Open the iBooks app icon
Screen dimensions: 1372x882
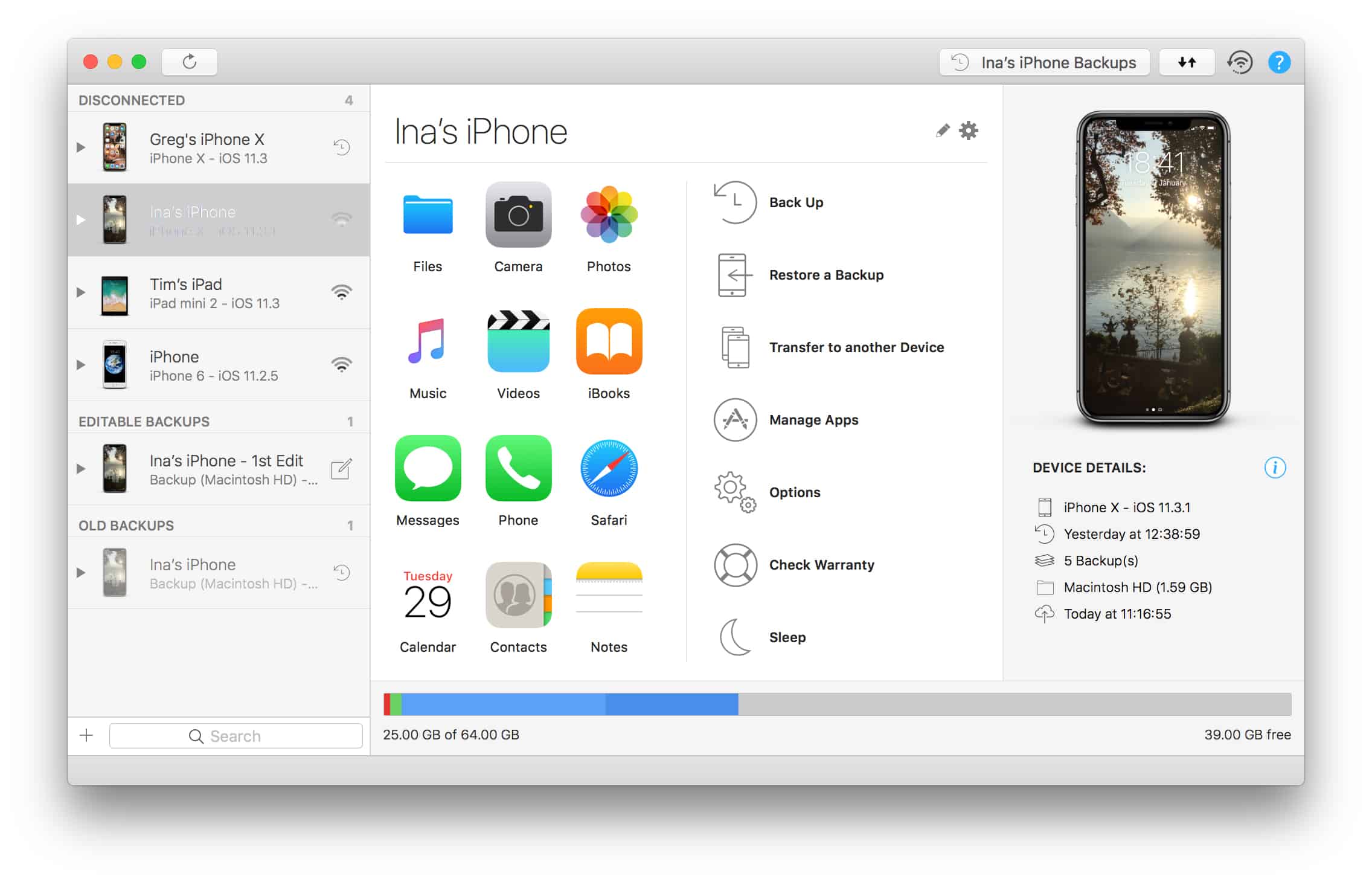[609, 341]
